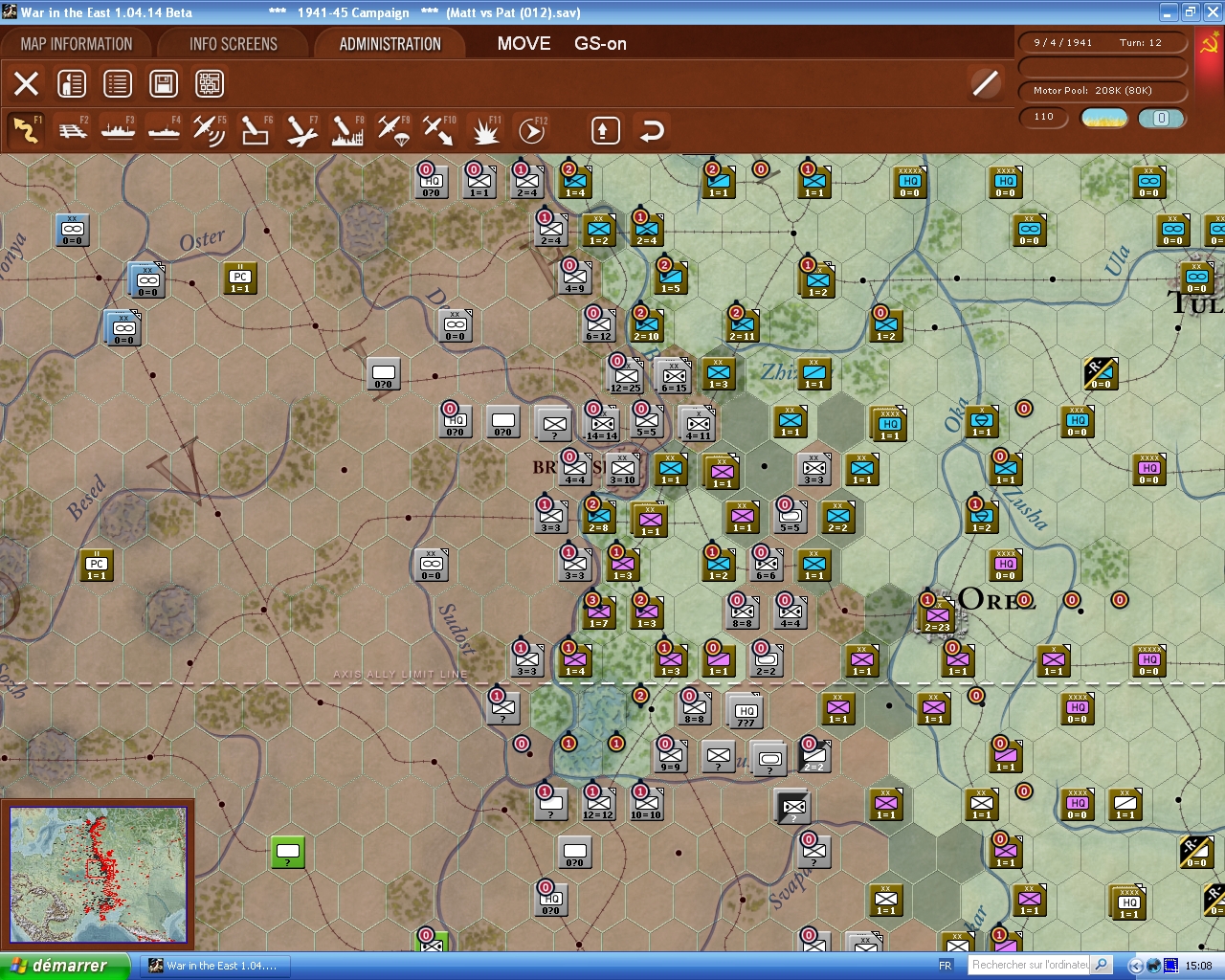Select the 6=12 unit counter
This screenshot has height=980, width=1225.
pos(599,325)
